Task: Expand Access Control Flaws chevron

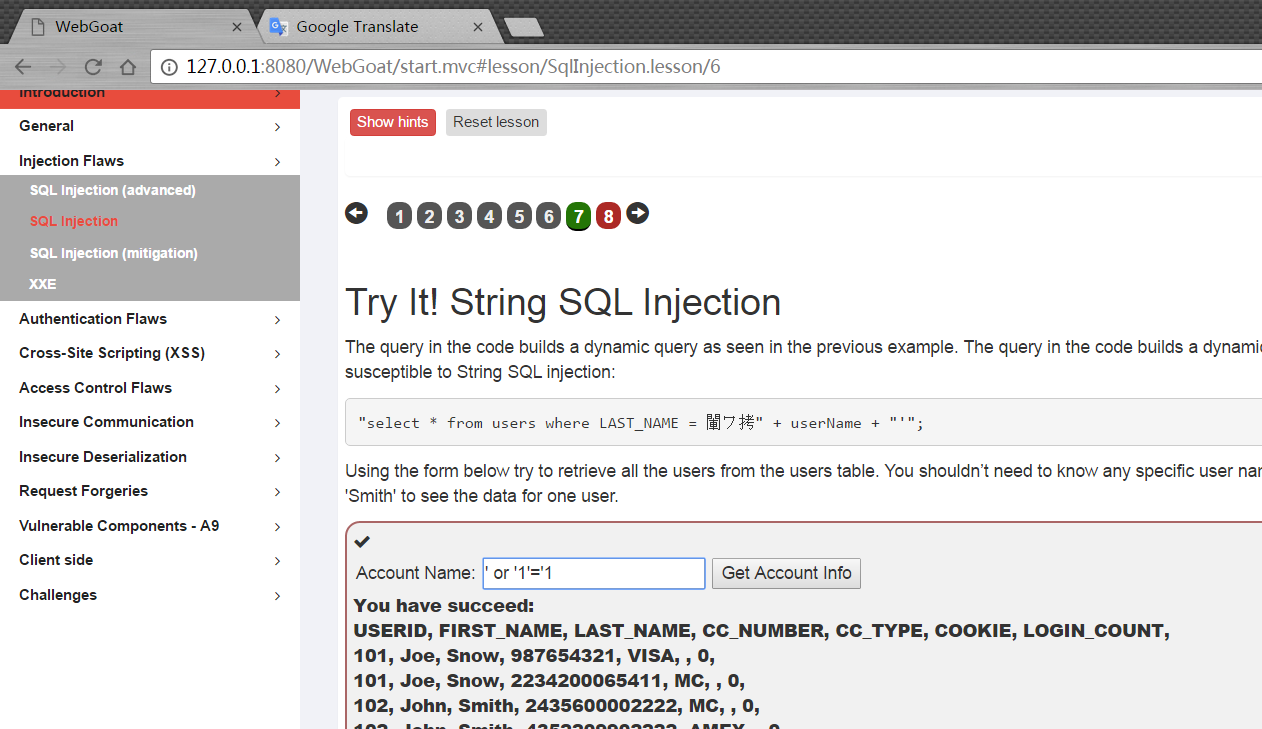Action: [277, 389]
